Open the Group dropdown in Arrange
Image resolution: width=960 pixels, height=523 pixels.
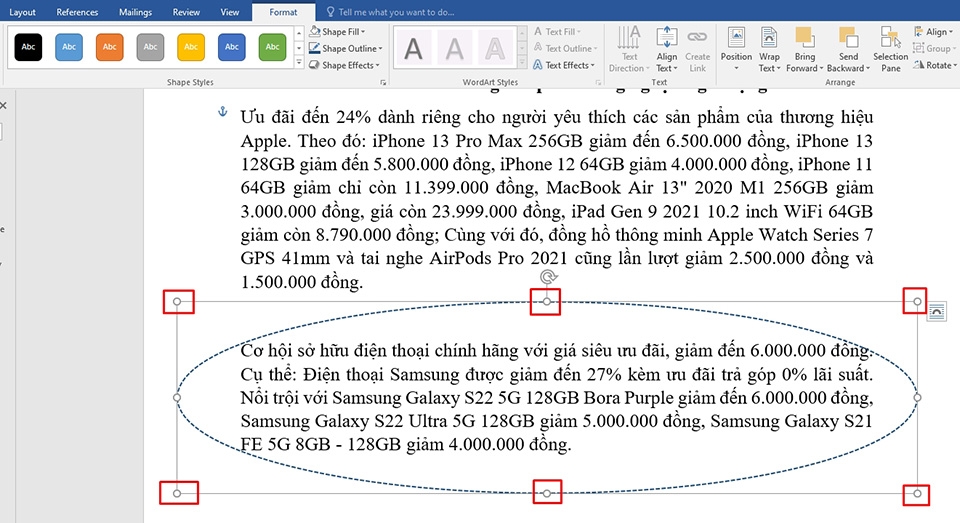934,48
